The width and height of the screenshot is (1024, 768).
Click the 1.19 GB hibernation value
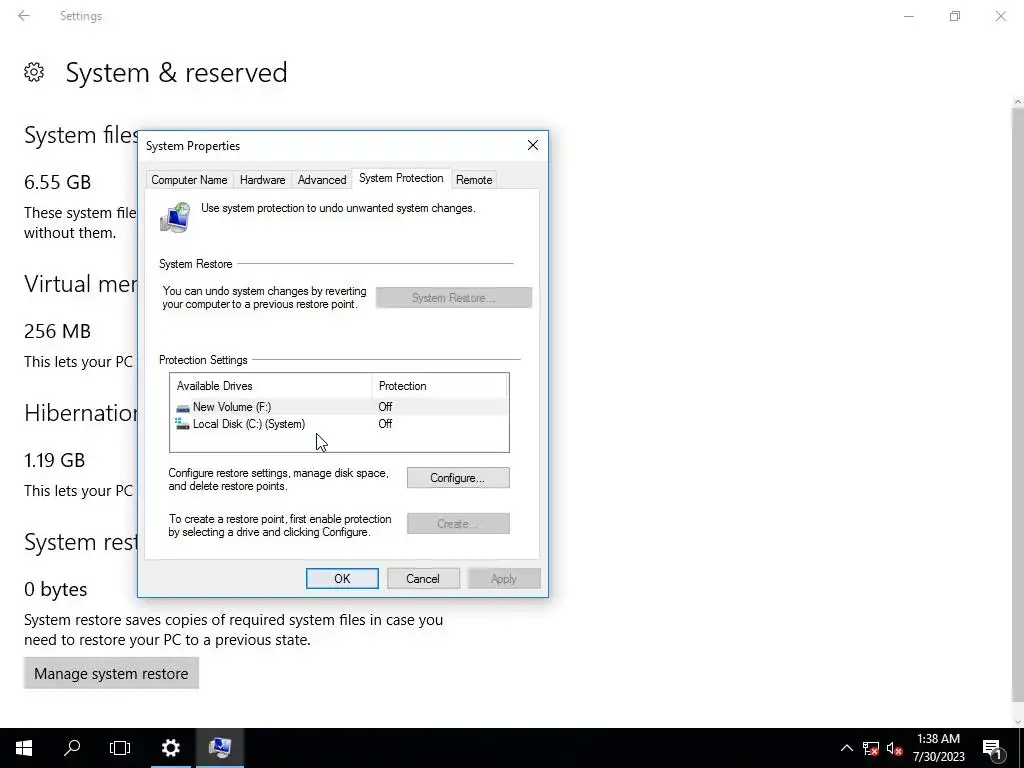55,460
